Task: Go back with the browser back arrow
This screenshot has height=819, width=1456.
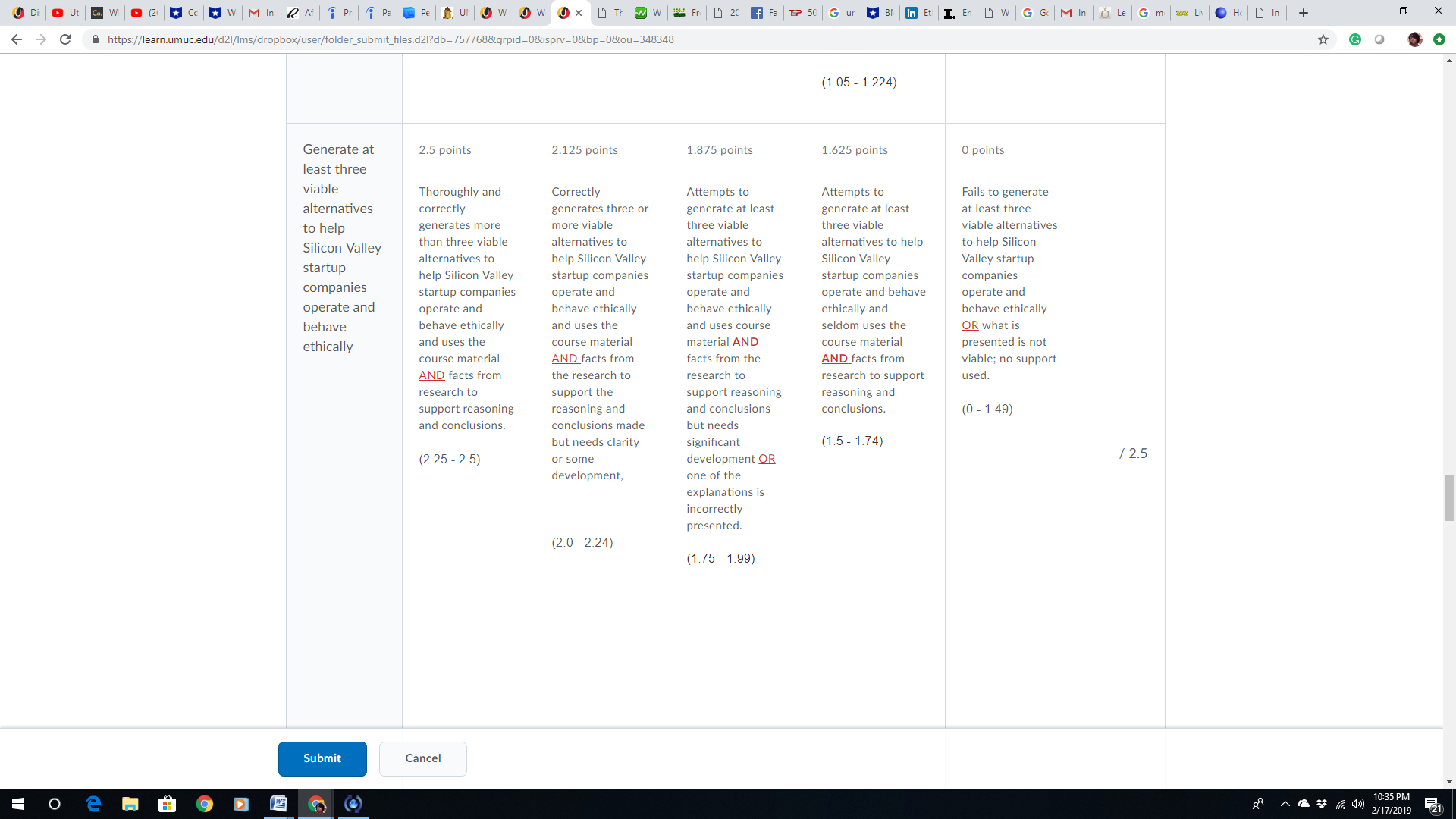Action: point(17,39)
